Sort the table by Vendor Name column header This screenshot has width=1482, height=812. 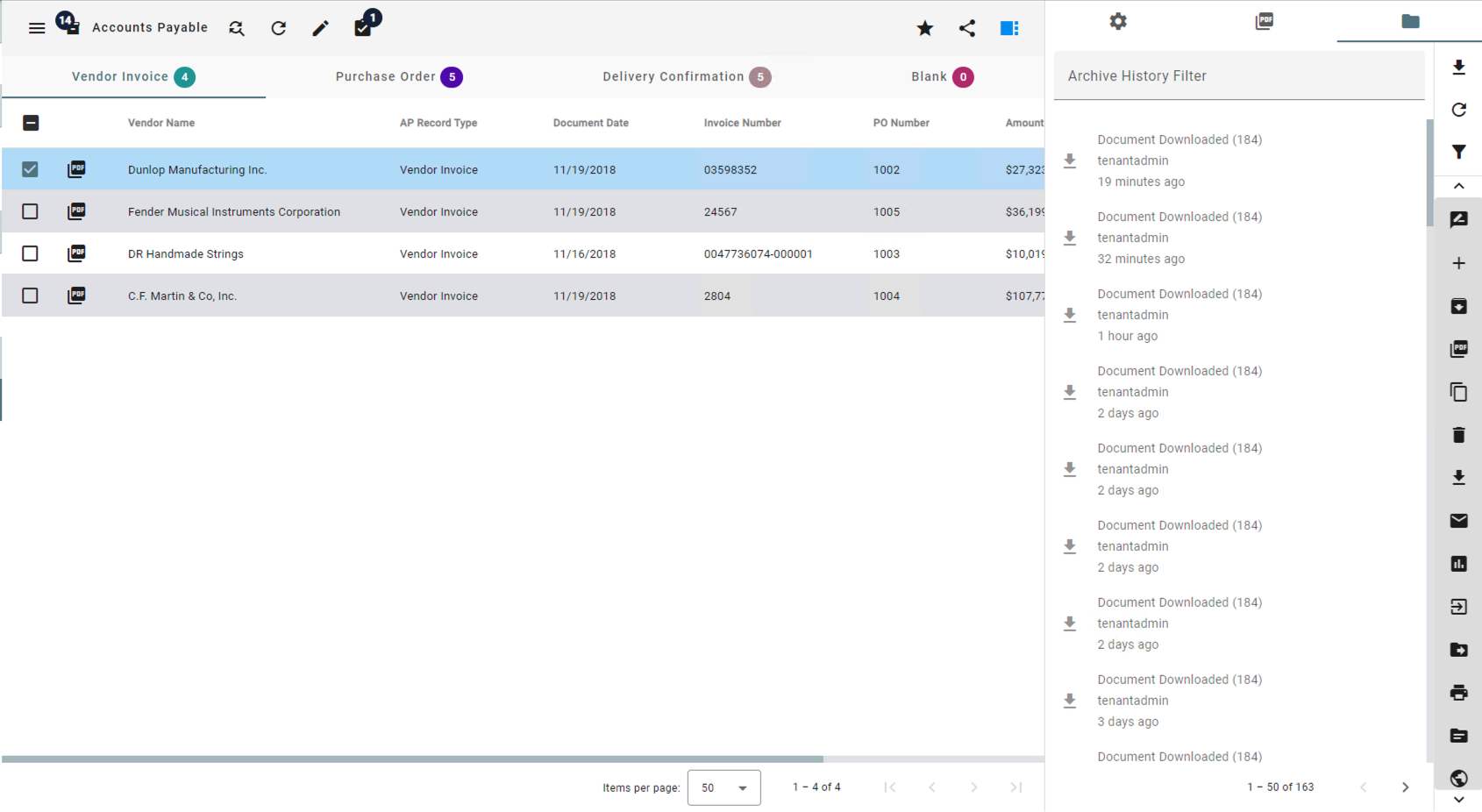tap(161, 123)
